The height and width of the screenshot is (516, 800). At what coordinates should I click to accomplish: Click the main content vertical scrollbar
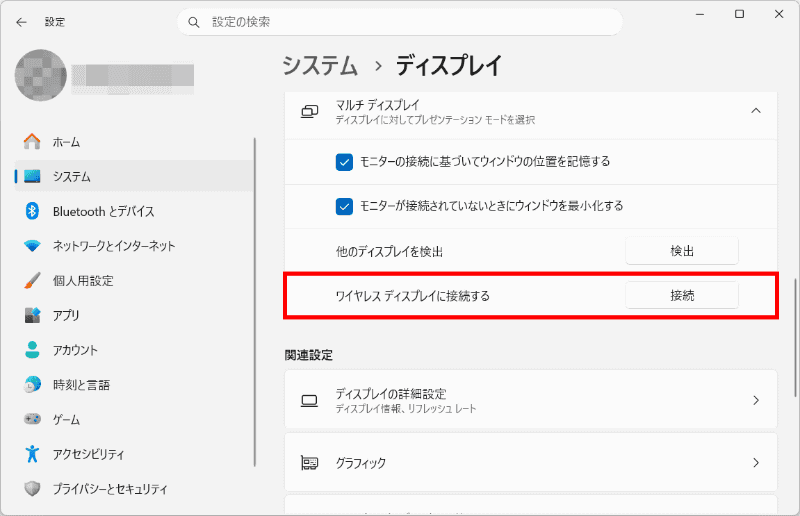tap(795, 337)
